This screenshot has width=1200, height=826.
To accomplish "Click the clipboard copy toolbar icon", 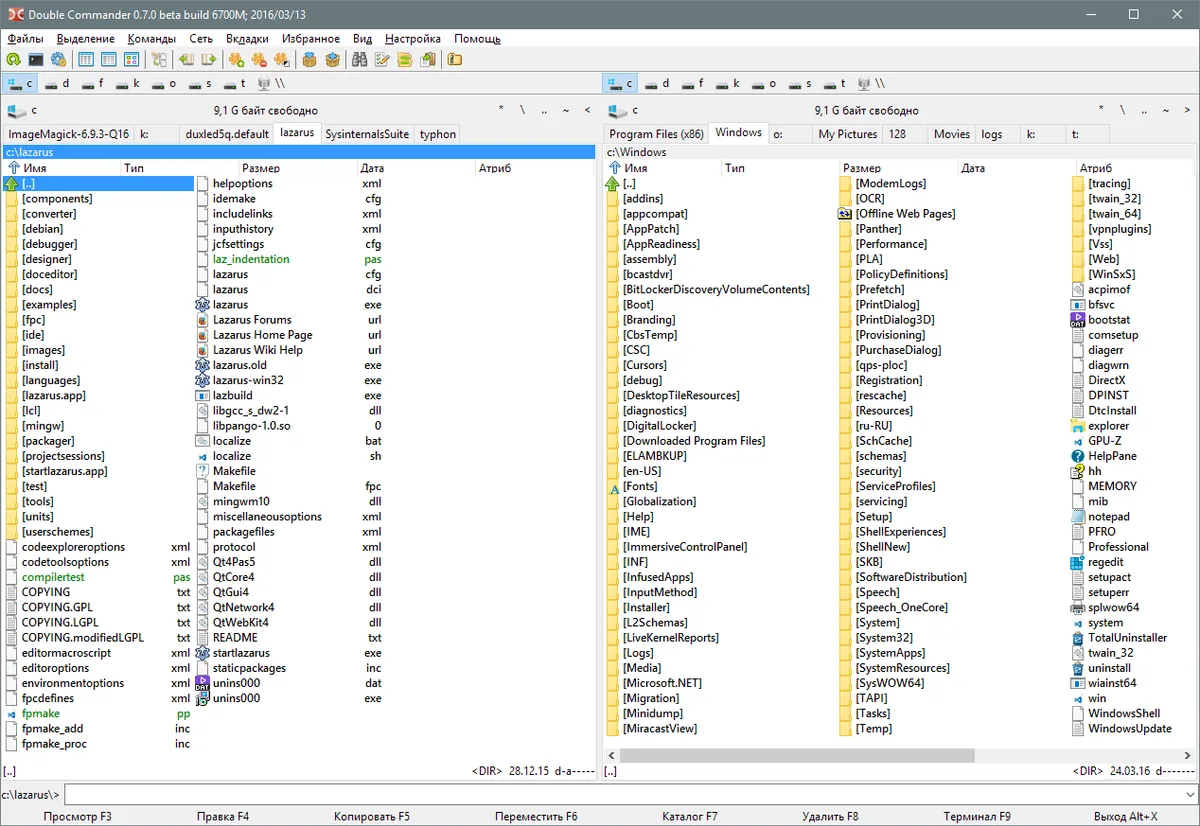I will (427, 60).
